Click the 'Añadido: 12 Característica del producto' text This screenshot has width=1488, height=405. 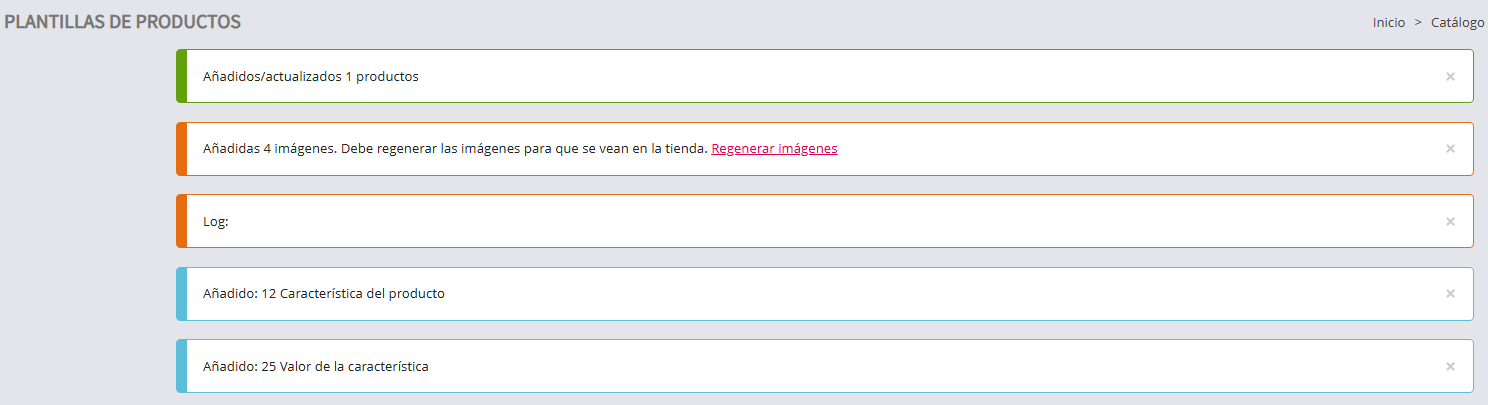click(323, 294)
